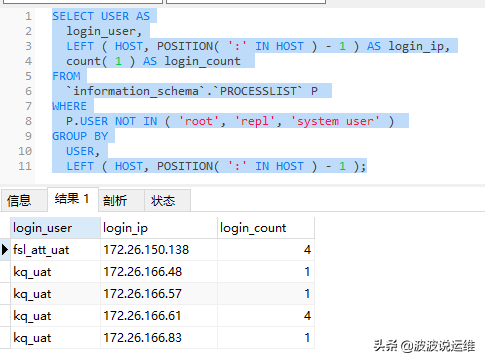
Task: Click line number 11 in the editor gutter
Action: [x=25, y=166]
